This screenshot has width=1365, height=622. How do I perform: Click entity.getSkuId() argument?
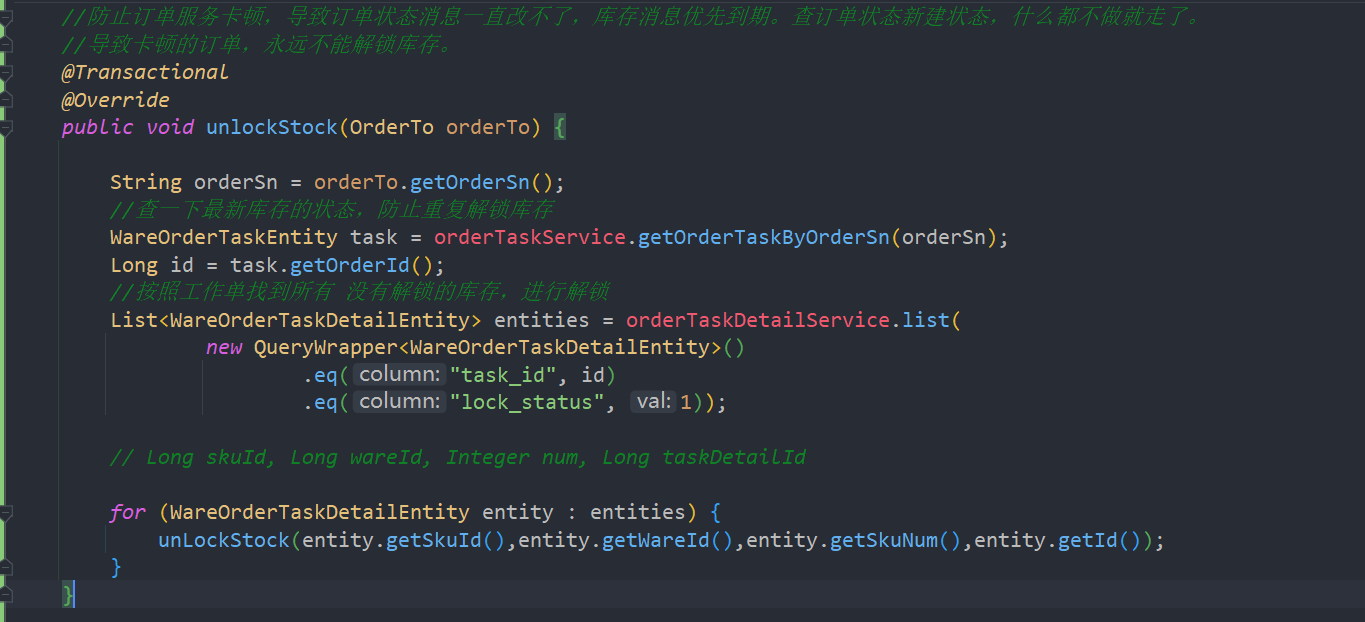point(404,540)
